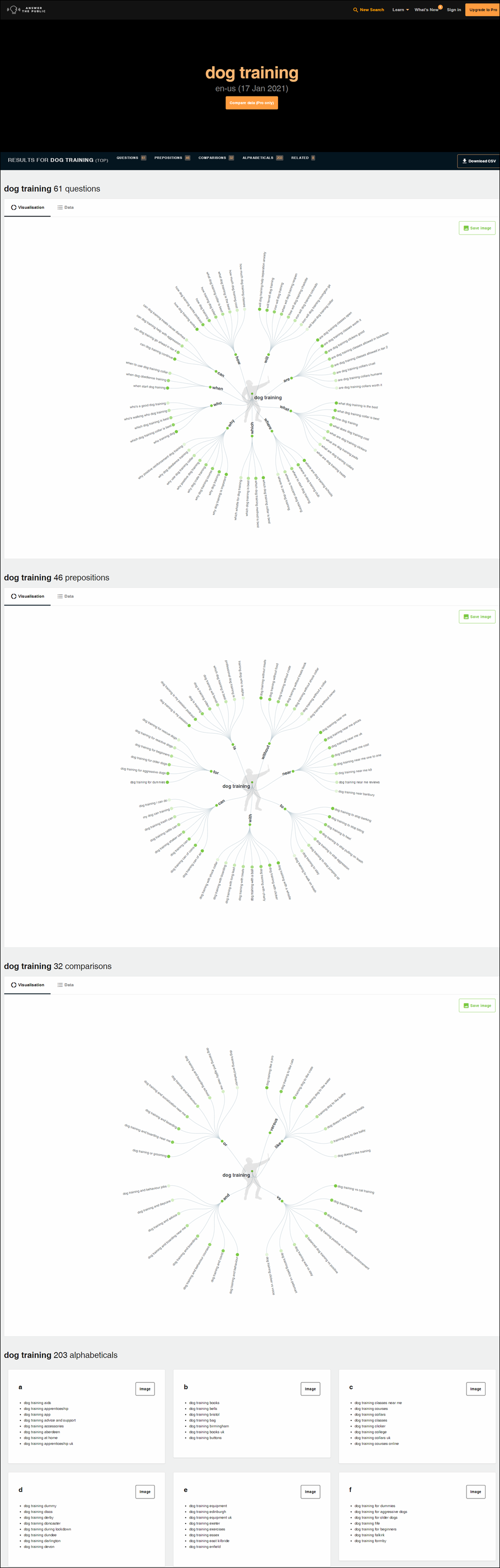Save the prepositions visualisation image
Image resolution: width=500 pixels, height=1568 pixels.
click(x=477, y=617)
